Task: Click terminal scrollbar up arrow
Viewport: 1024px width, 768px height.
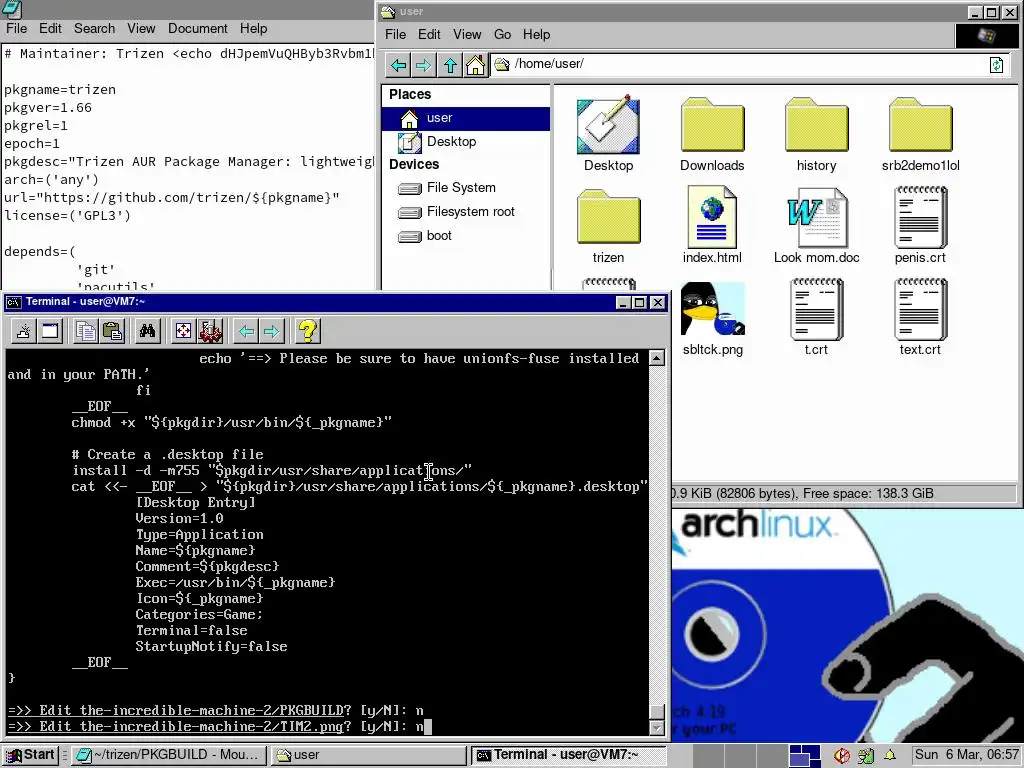Action: [657, 358]
